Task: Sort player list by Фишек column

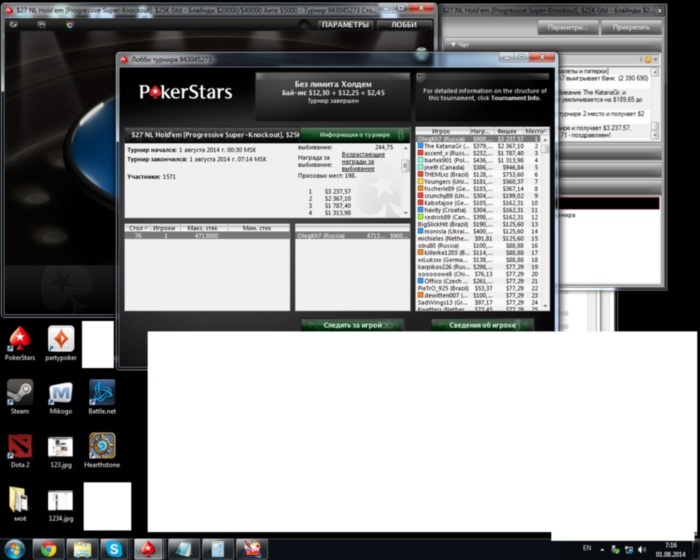Action: point(507,131)
